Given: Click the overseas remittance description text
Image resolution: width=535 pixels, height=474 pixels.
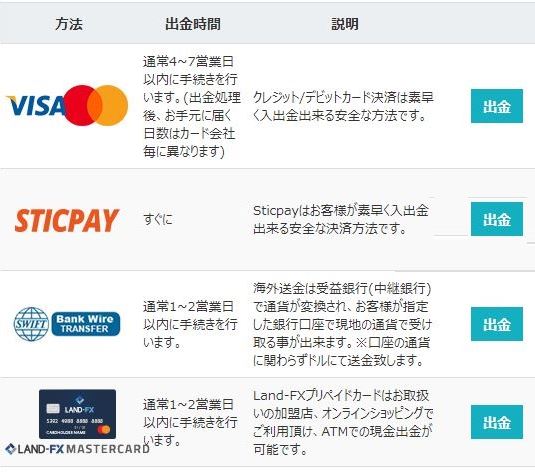Looking at the screenshot, I should click(342, 324).
